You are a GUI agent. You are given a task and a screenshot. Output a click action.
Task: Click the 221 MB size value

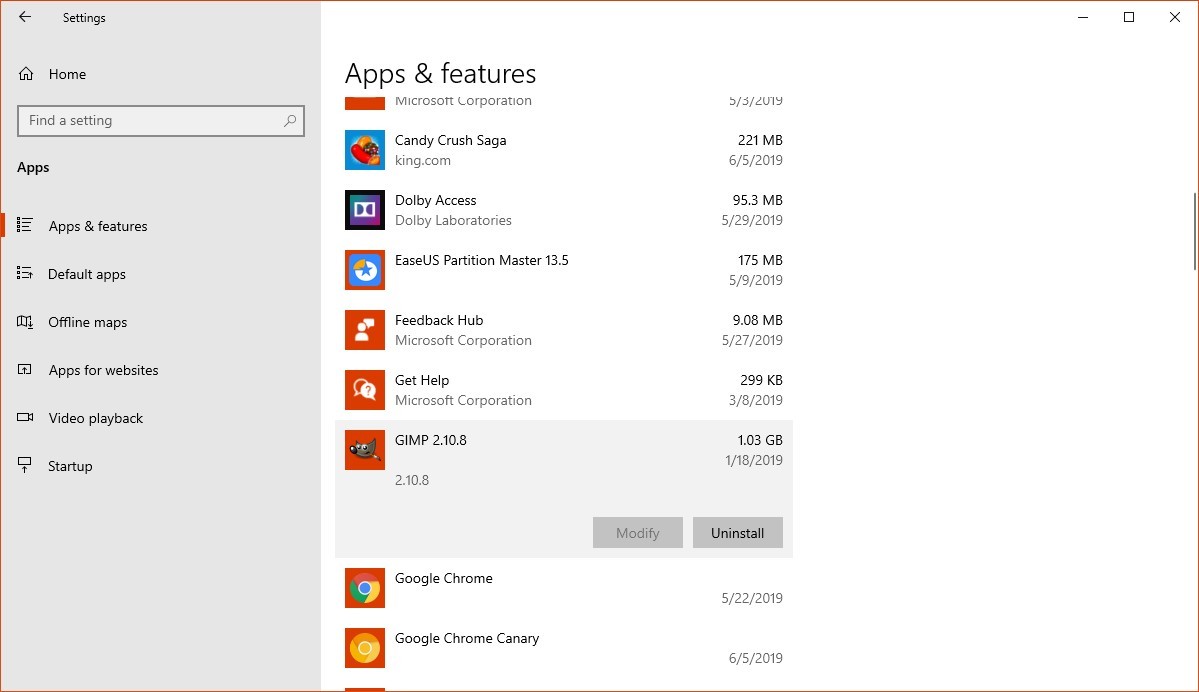(x=760, y=141)
